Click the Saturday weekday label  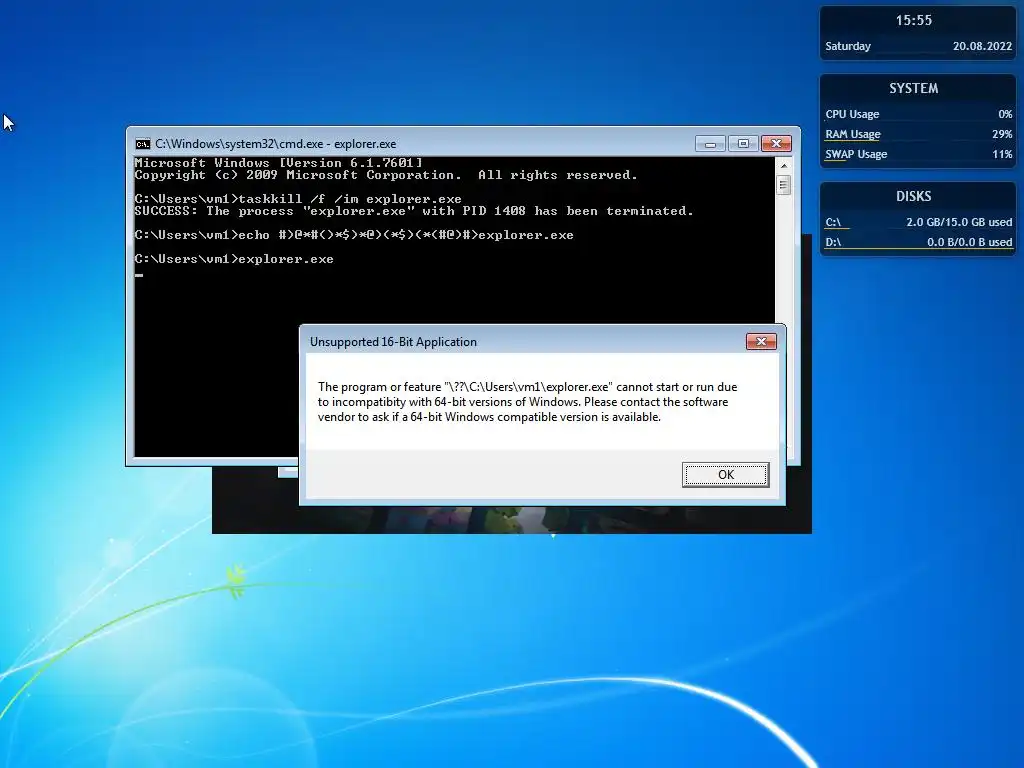848,46
